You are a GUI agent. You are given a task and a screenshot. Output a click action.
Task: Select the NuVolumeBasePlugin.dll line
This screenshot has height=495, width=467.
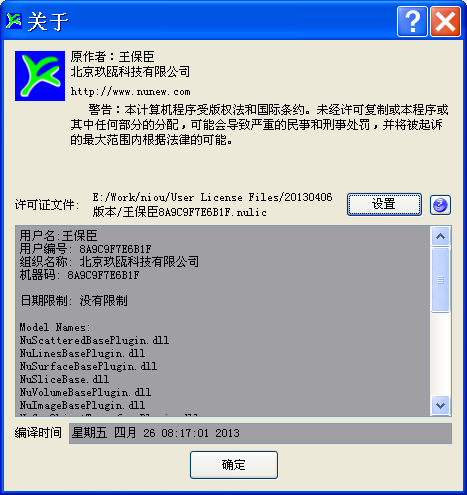pos(85,392)
